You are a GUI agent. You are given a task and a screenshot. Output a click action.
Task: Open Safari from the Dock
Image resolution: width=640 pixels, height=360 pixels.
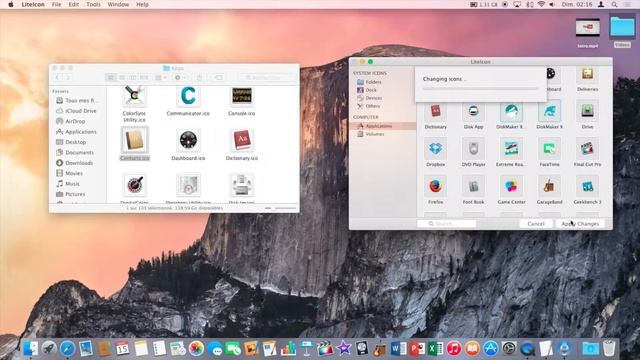tap(67, 349)
